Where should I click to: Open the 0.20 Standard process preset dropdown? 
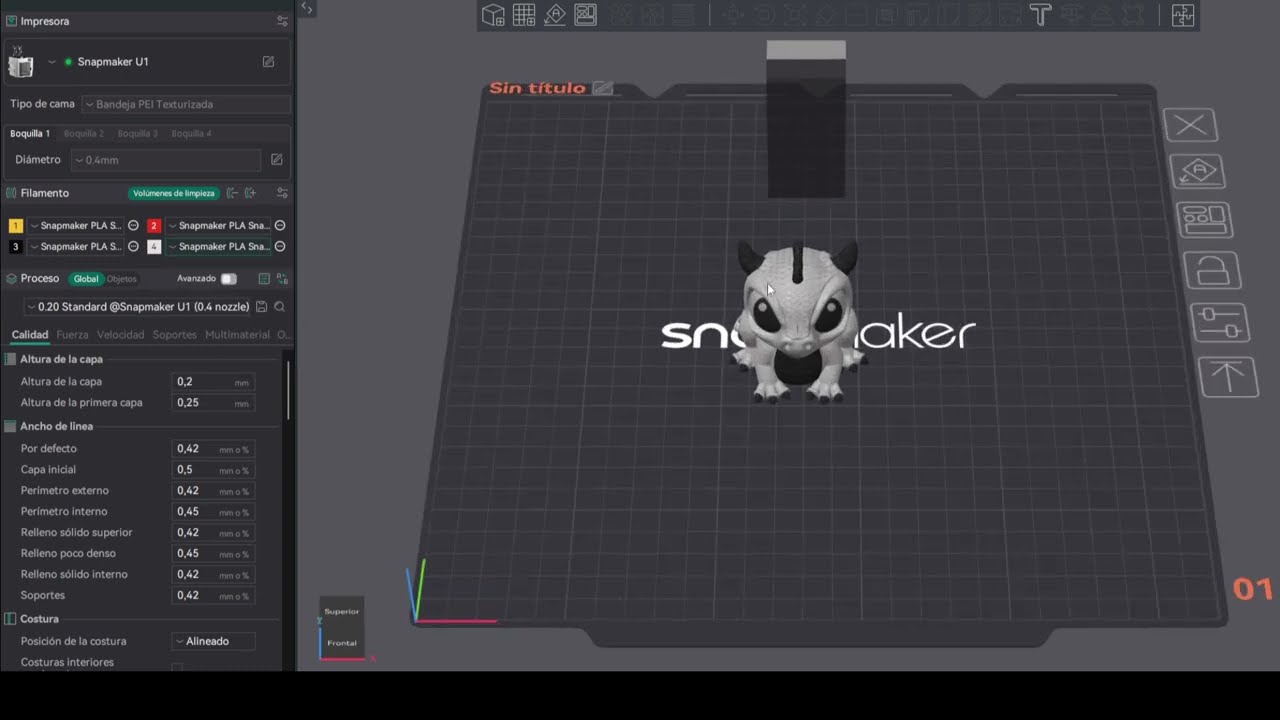(138, 307)
